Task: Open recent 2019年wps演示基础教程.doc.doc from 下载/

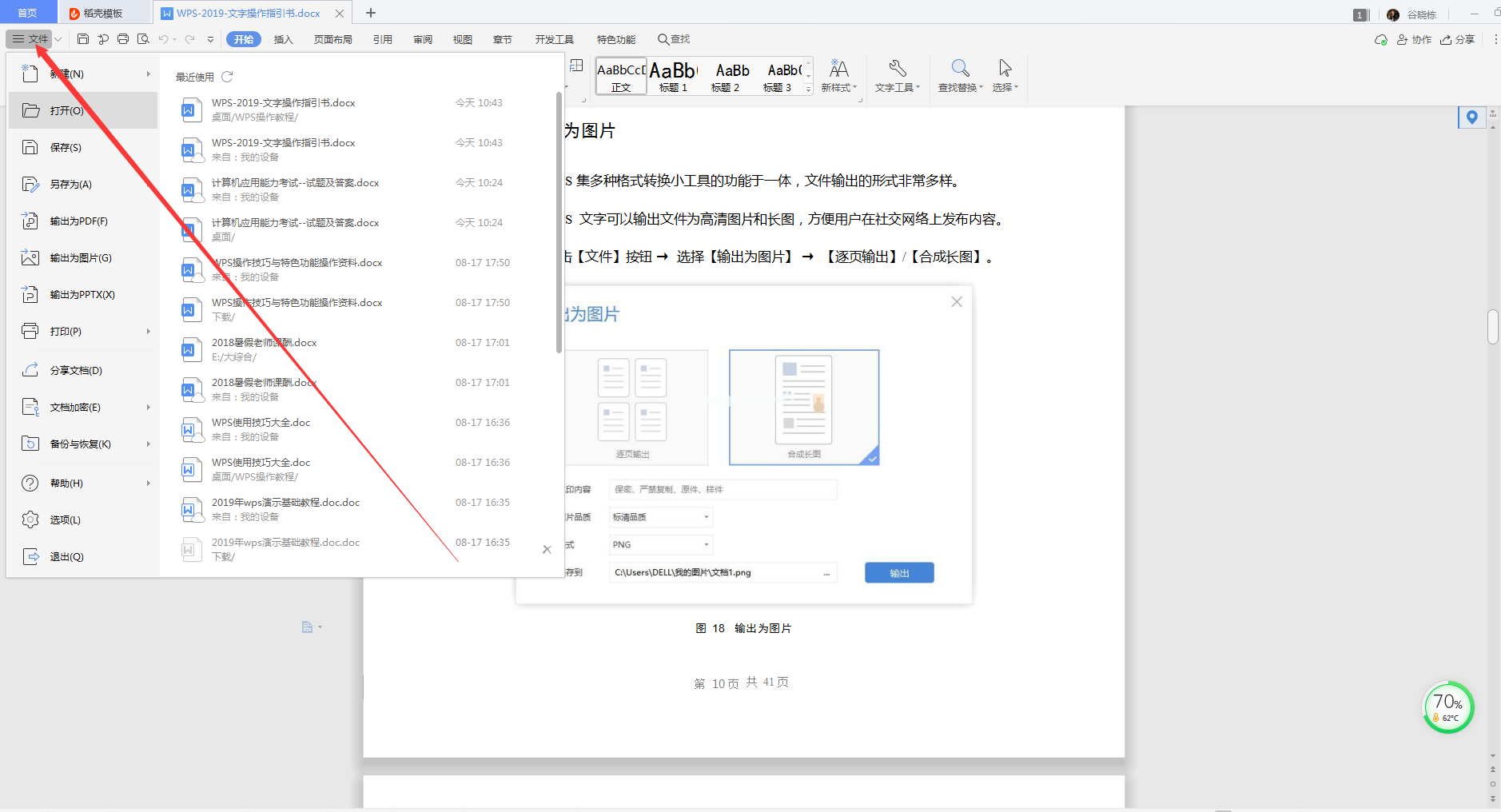Action: coord(360,549)
